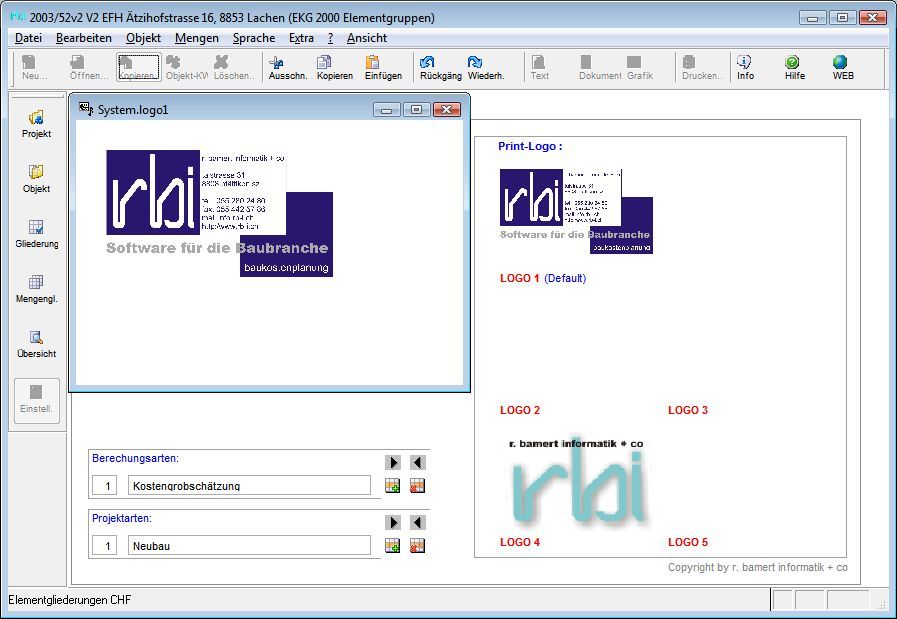The image size is (897, 619).
Task: Open the Sprache menu
Action: [254, 38]
